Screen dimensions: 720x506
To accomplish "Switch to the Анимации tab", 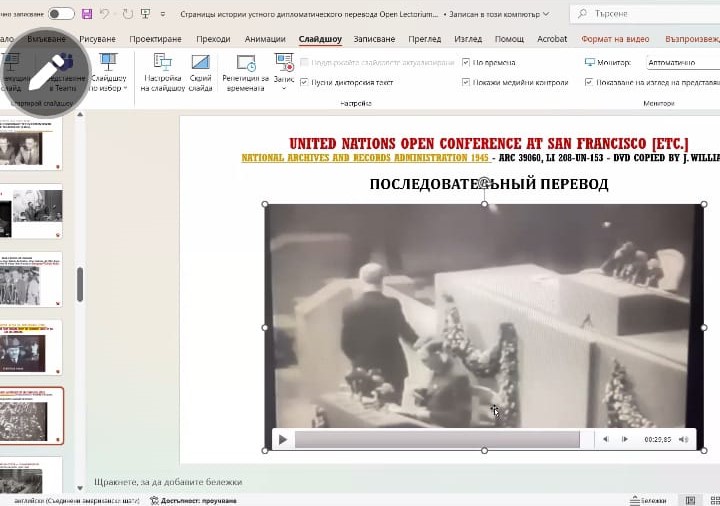I will point(264,39).
